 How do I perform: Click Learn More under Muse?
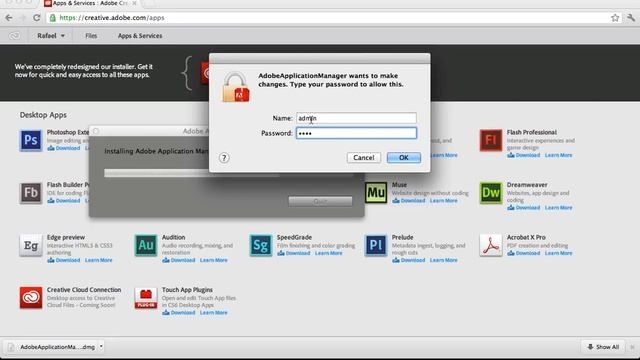tap(444, 201)
